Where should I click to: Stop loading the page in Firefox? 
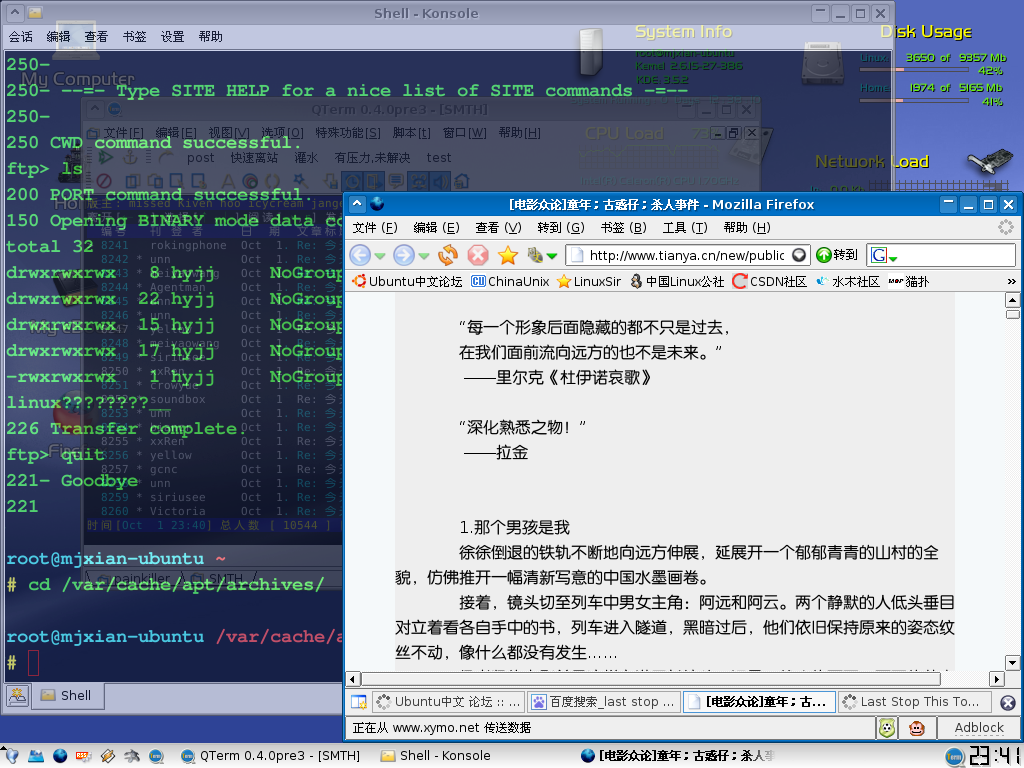[x=477, y=255]
